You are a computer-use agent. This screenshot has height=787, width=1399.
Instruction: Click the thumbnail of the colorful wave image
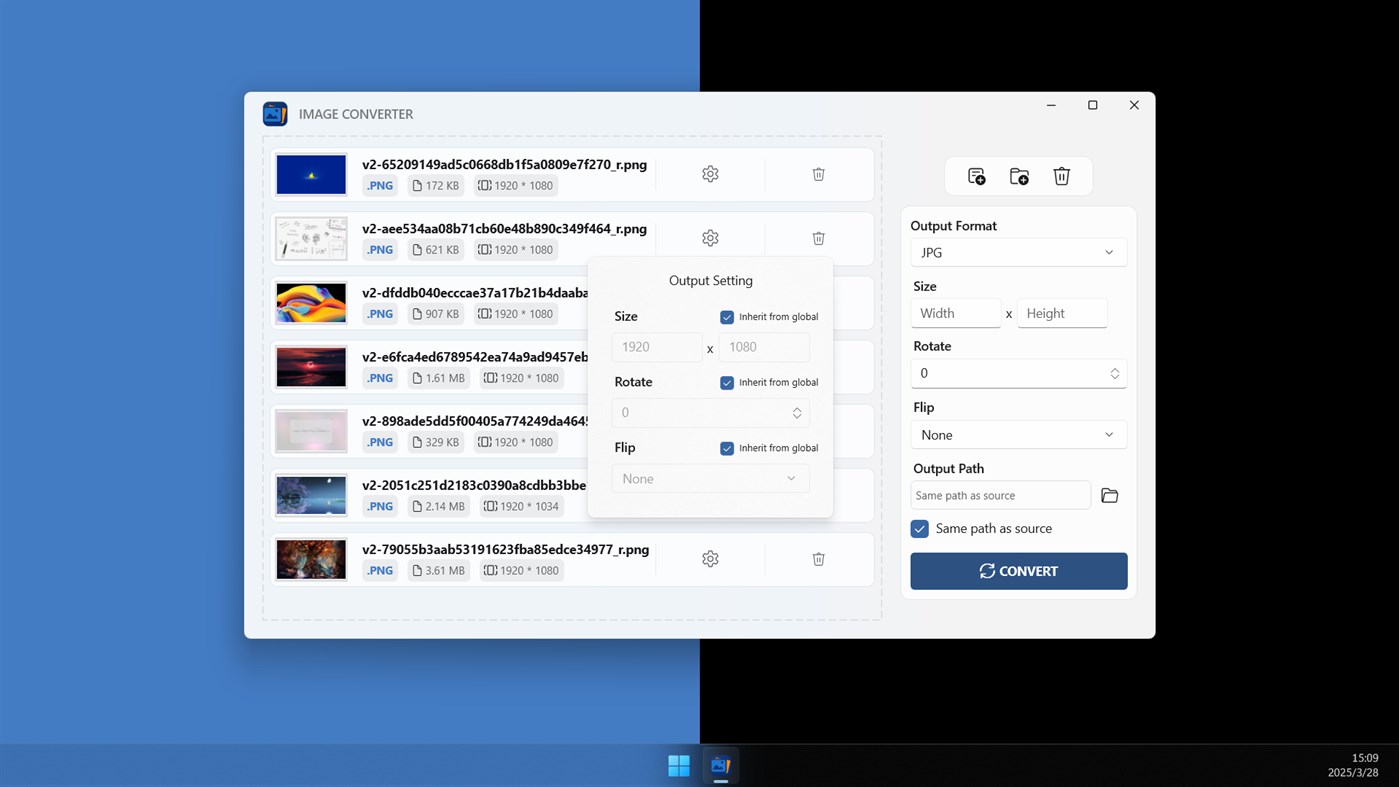click(311, 302)
